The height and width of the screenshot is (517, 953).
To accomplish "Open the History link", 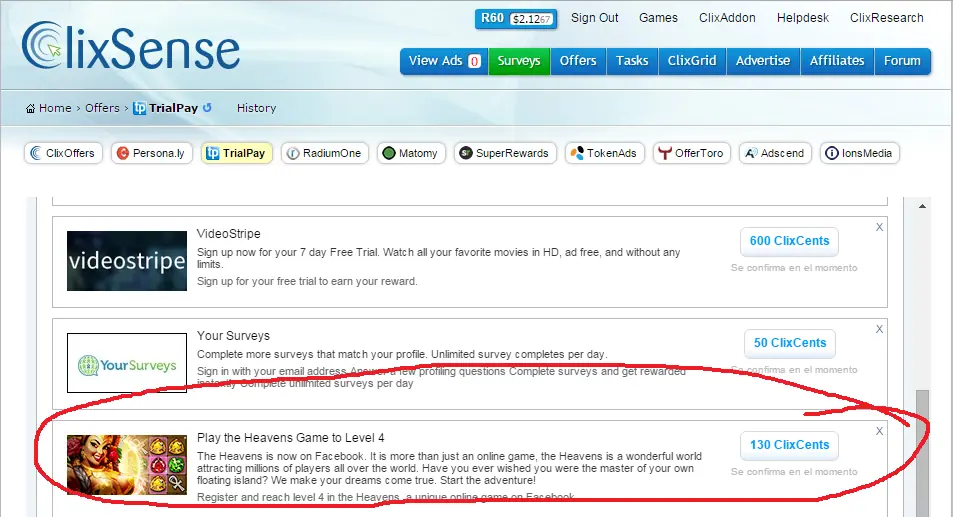I will point(256,108).
